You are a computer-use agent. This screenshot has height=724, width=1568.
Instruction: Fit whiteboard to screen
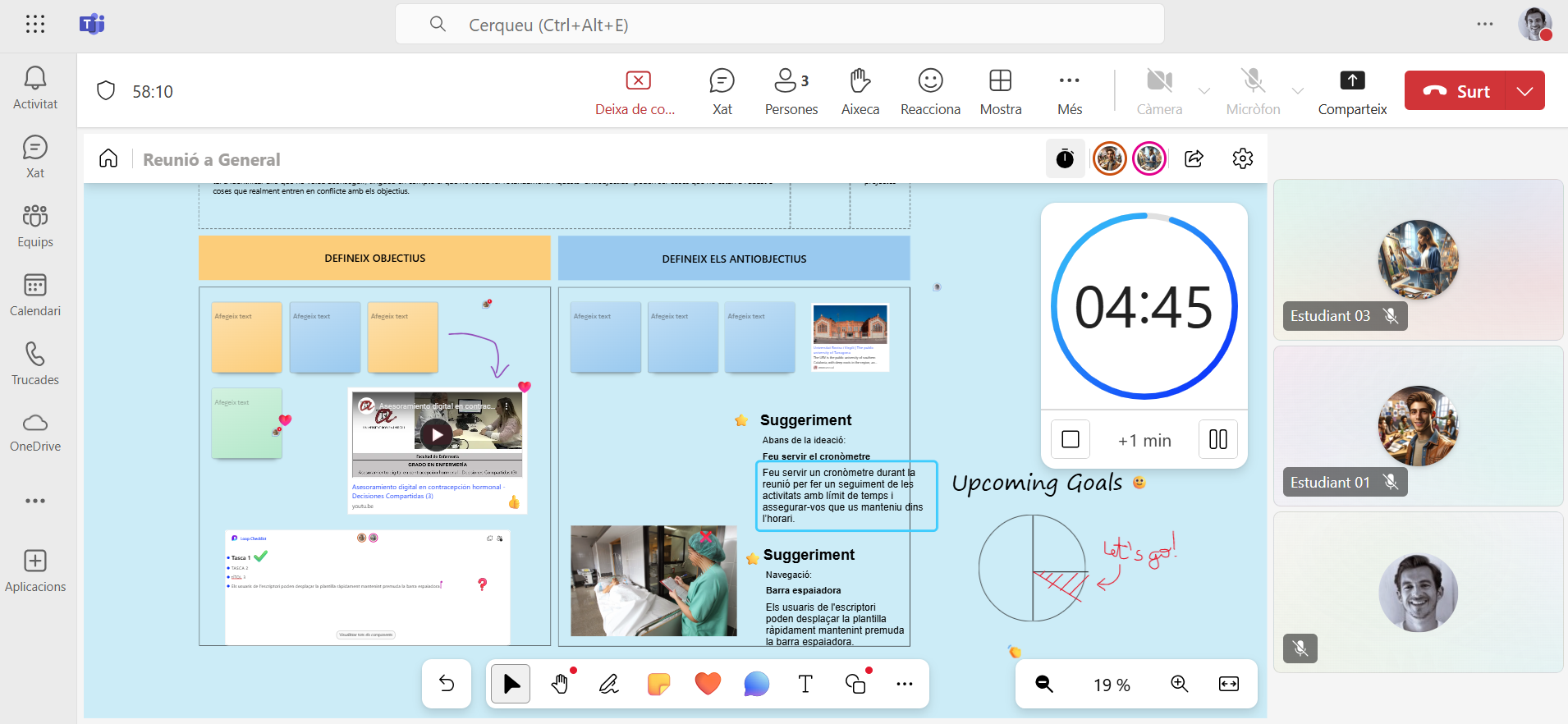tap(1229, 684)
